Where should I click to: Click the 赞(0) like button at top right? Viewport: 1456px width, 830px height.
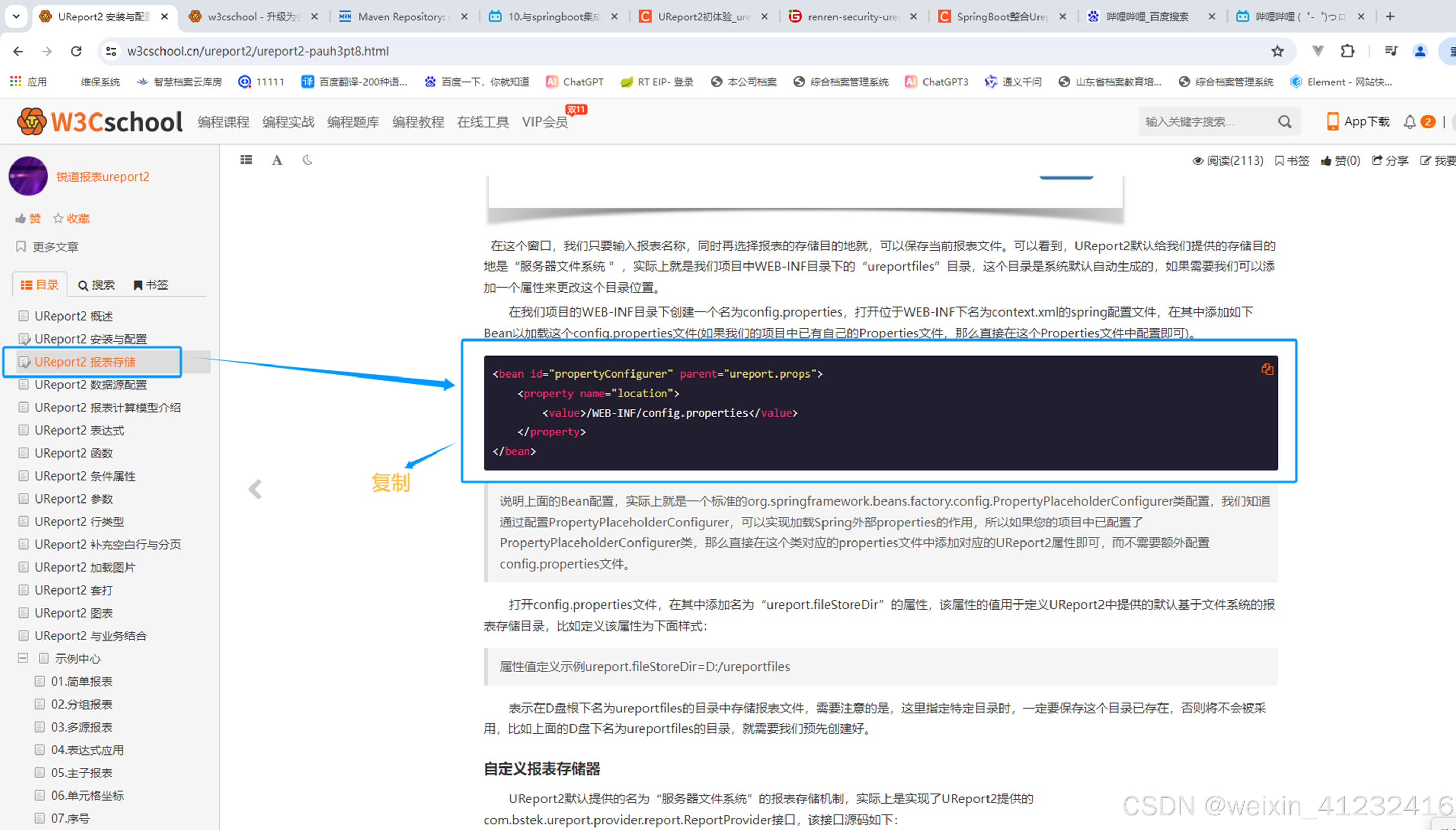[x=1340, y=161]
